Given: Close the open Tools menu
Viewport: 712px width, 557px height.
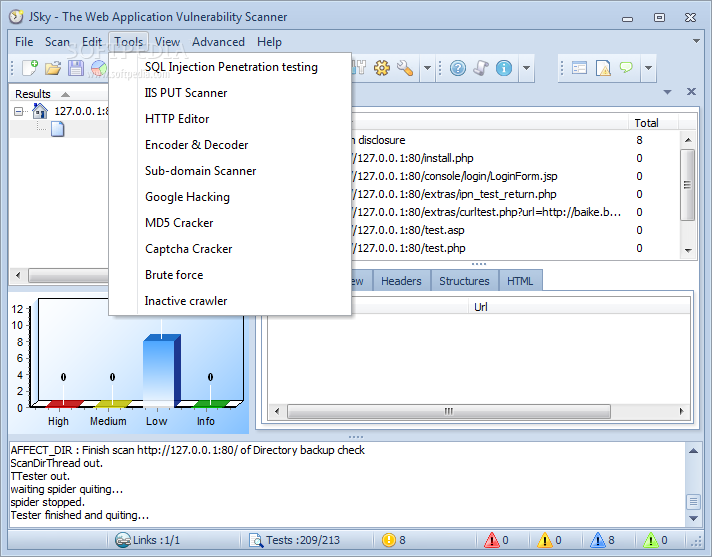Looking at the screenshot, I should (129, 42).
